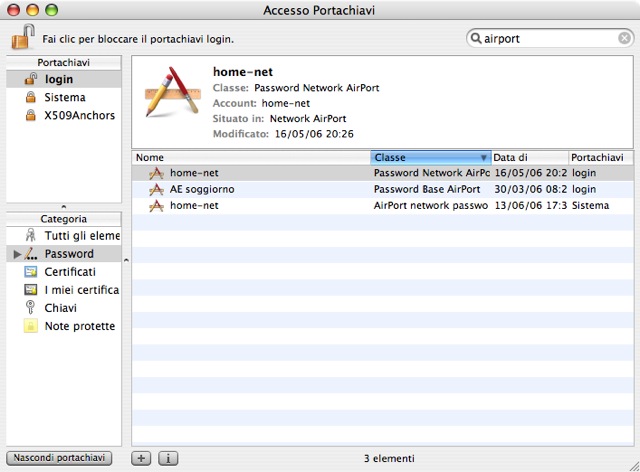Click the splitter handle between Portachiavi and Categoria

(64, 207)
